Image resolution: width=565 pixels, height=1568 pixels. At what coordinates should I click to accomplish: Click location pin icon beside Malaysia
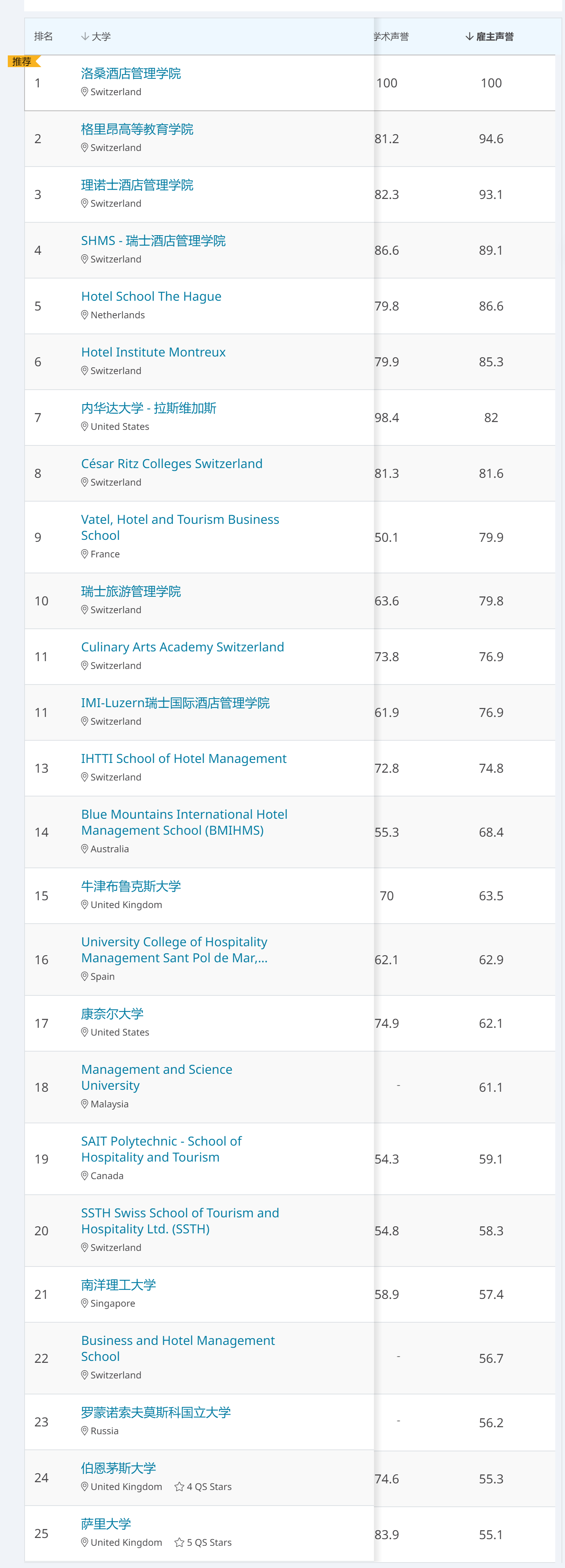tap(85, 1103)
